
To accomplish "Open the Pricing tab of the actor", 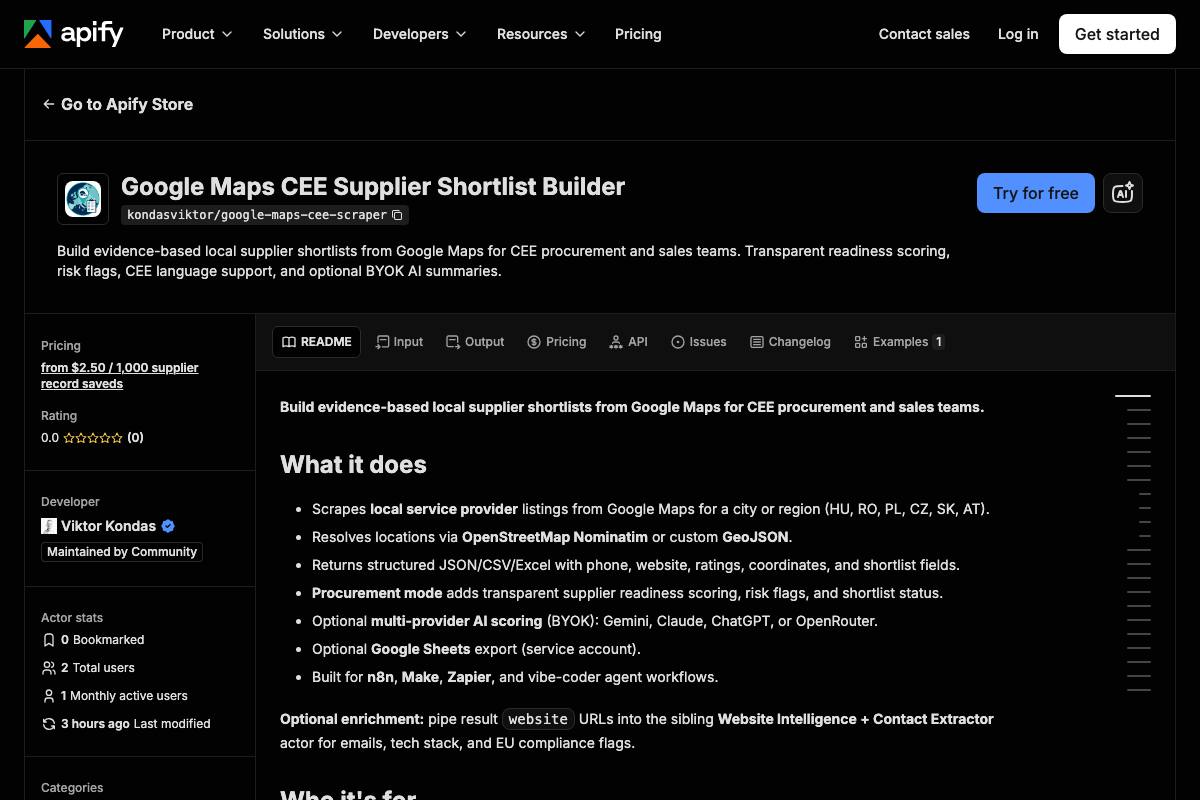I will click(557, 342).
